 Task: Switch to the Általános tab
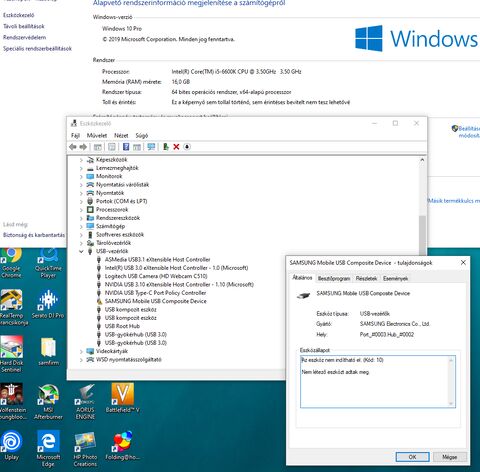pyautogui.click(x=302, y=278)
